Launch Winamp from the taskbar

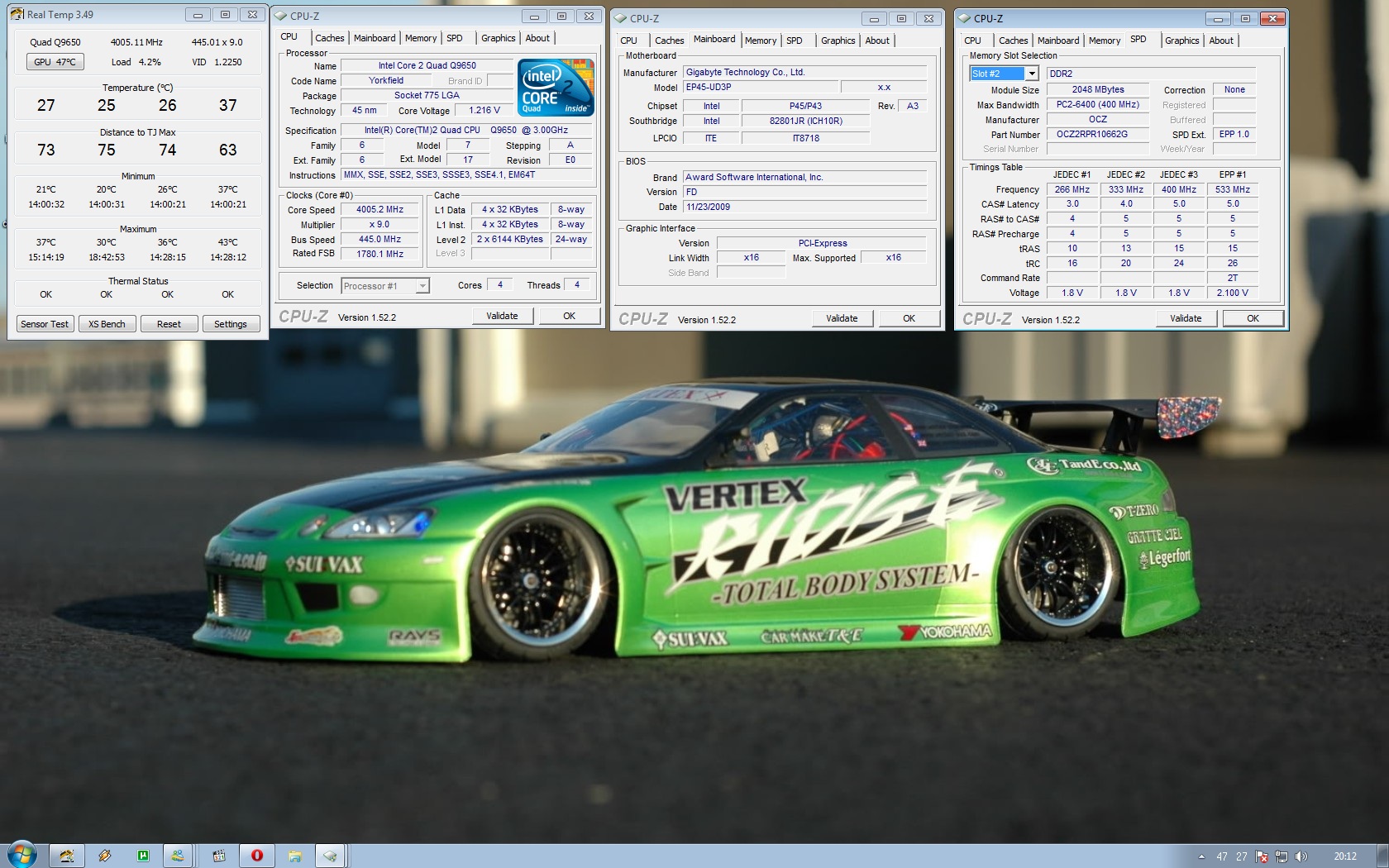[x=105, y=856]
